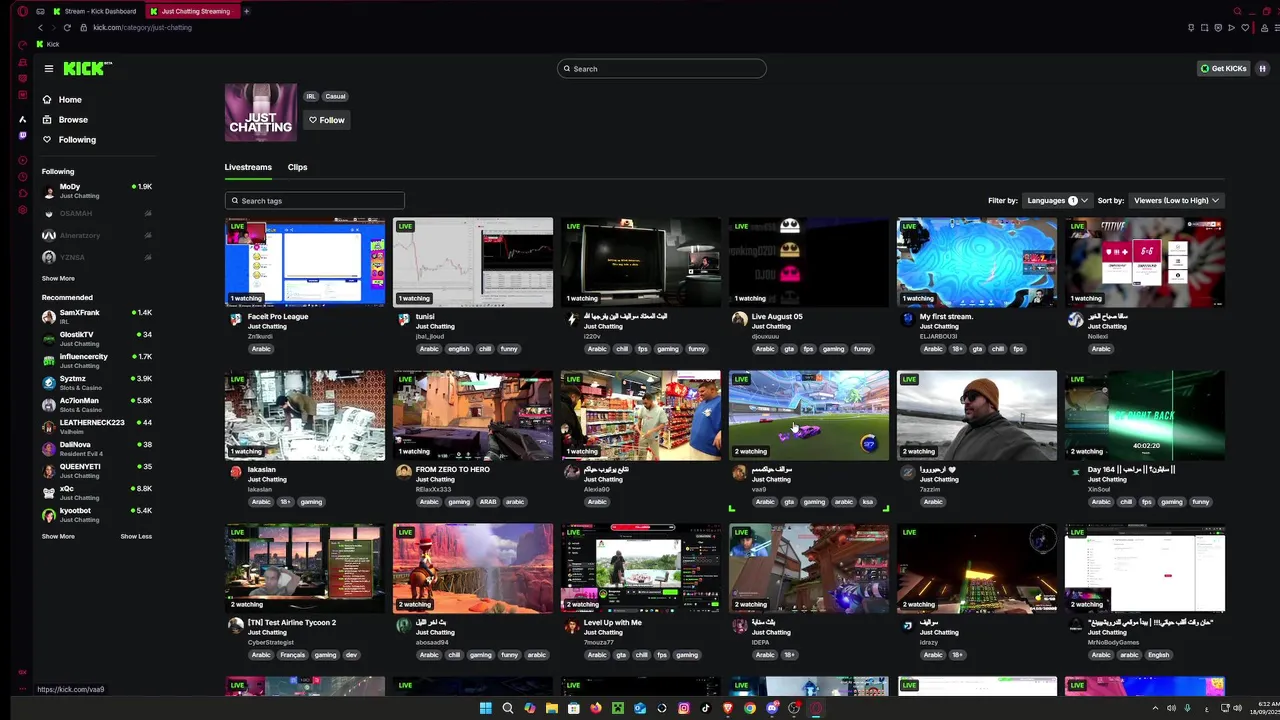Click the main Search field at top
This screenshot has height=720, width=1280.
click(x=662, y=68)
